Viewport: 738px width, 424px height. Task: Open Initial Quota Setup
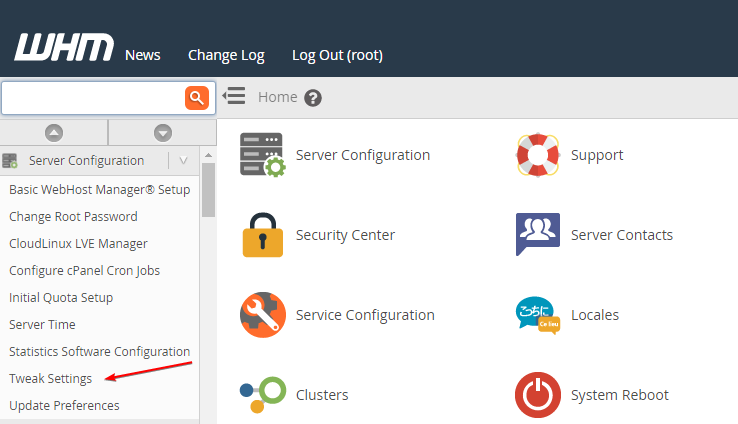61,297
